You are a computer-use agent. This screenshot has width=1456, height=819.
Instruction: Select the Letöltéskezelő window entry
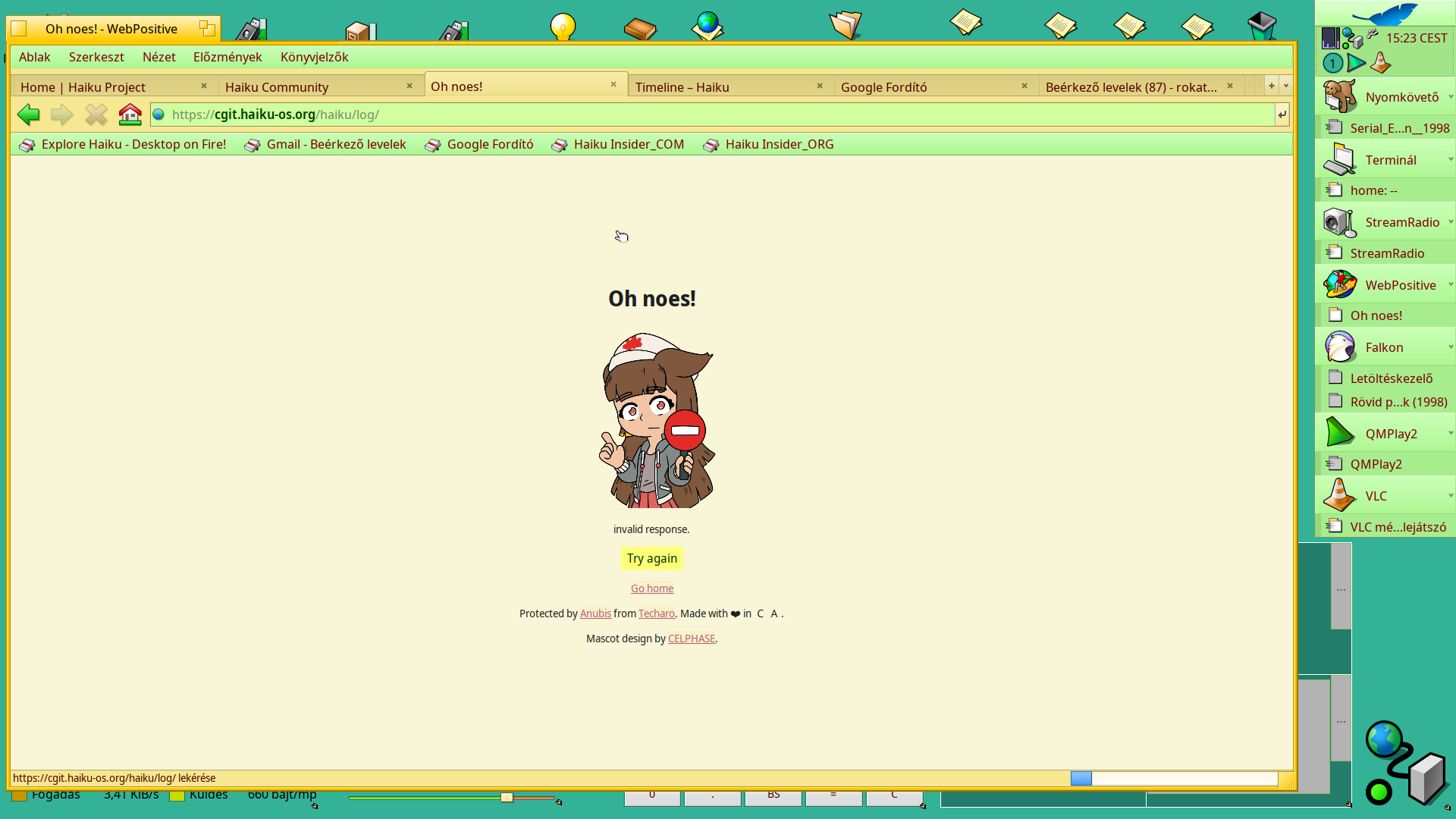coord(1387,378)
